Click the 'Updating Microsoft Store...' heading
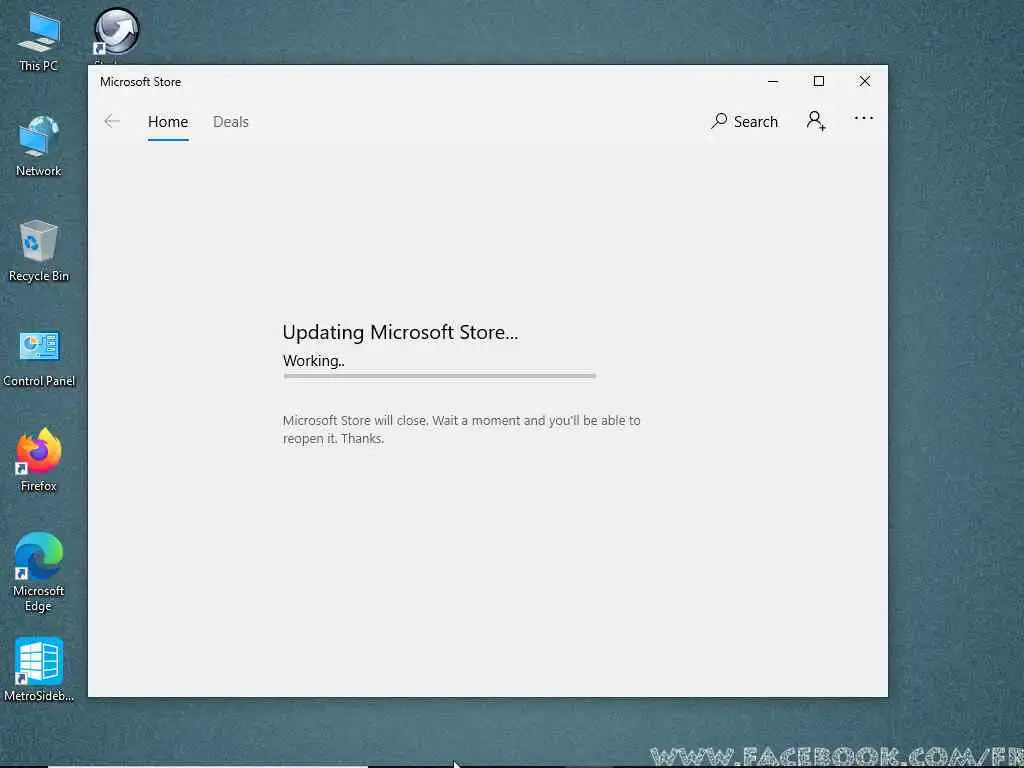This screenshot has width=1024, height=768. (x=400, y=332)
